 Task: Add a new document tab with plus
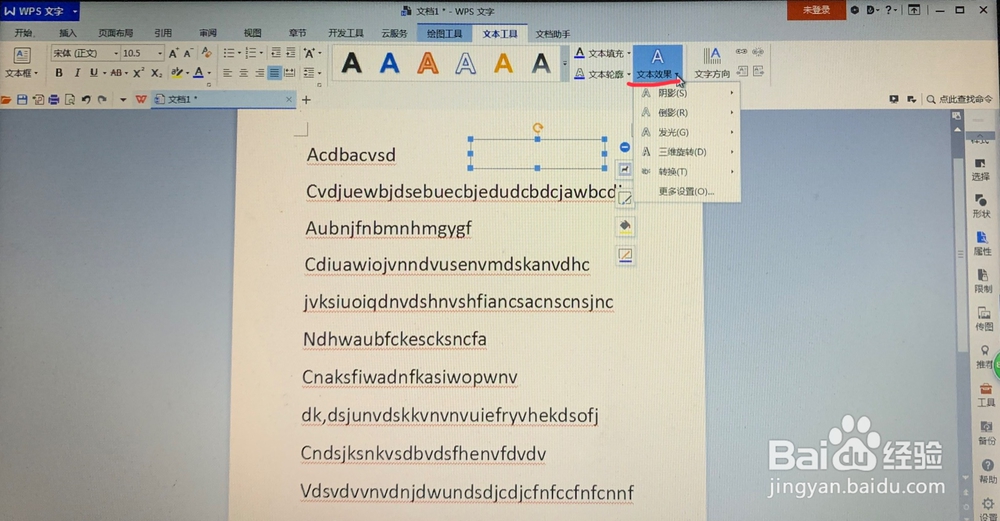(306, 99)
